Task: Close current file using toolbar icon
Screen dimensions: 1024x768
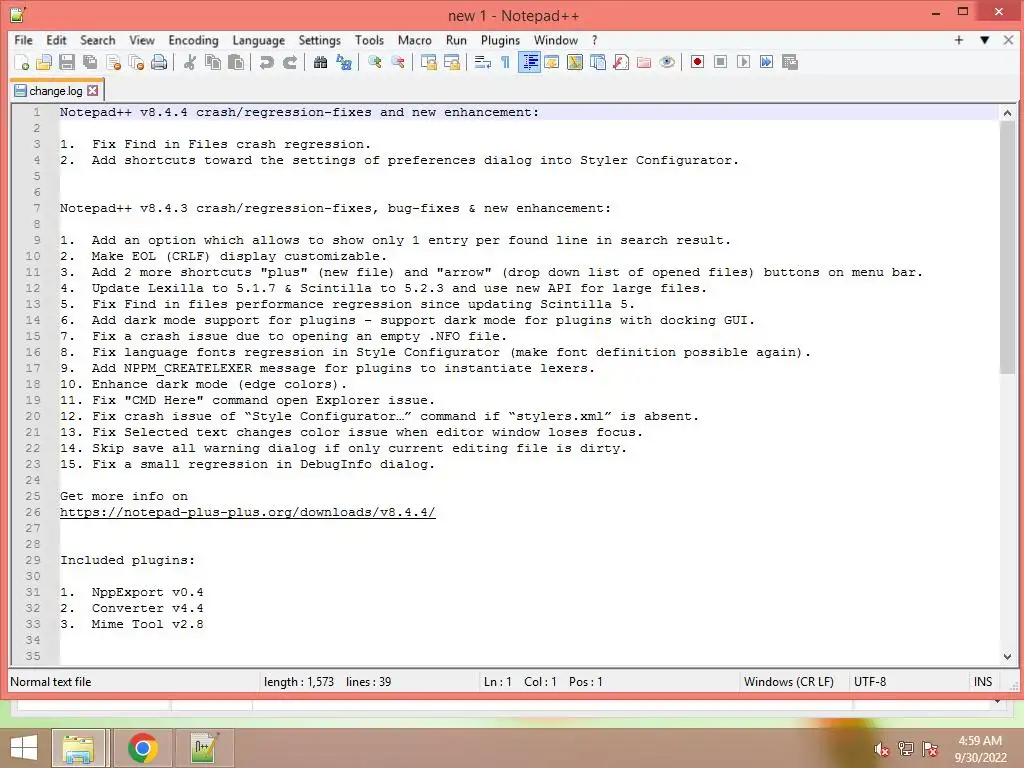Action: [x=113, y=62]
